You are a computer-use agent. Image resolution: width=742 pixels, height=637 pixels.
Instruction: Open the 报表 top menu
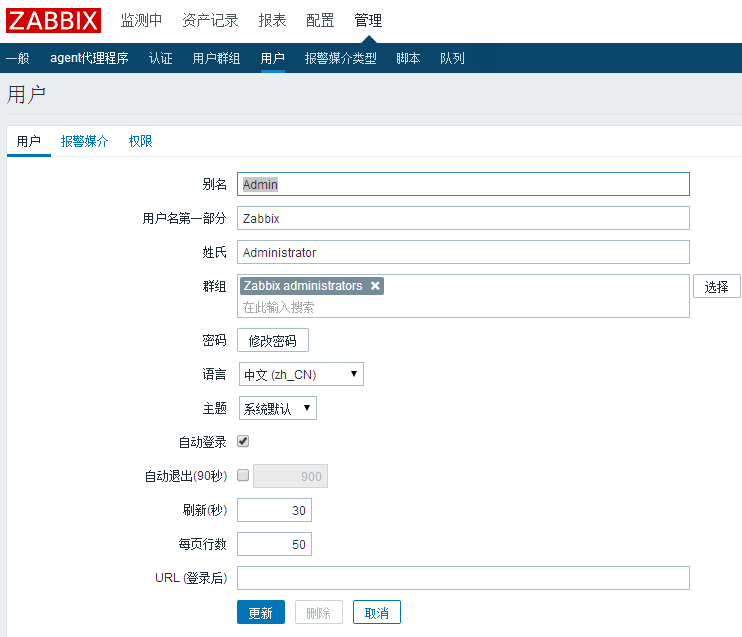point(272,20)
